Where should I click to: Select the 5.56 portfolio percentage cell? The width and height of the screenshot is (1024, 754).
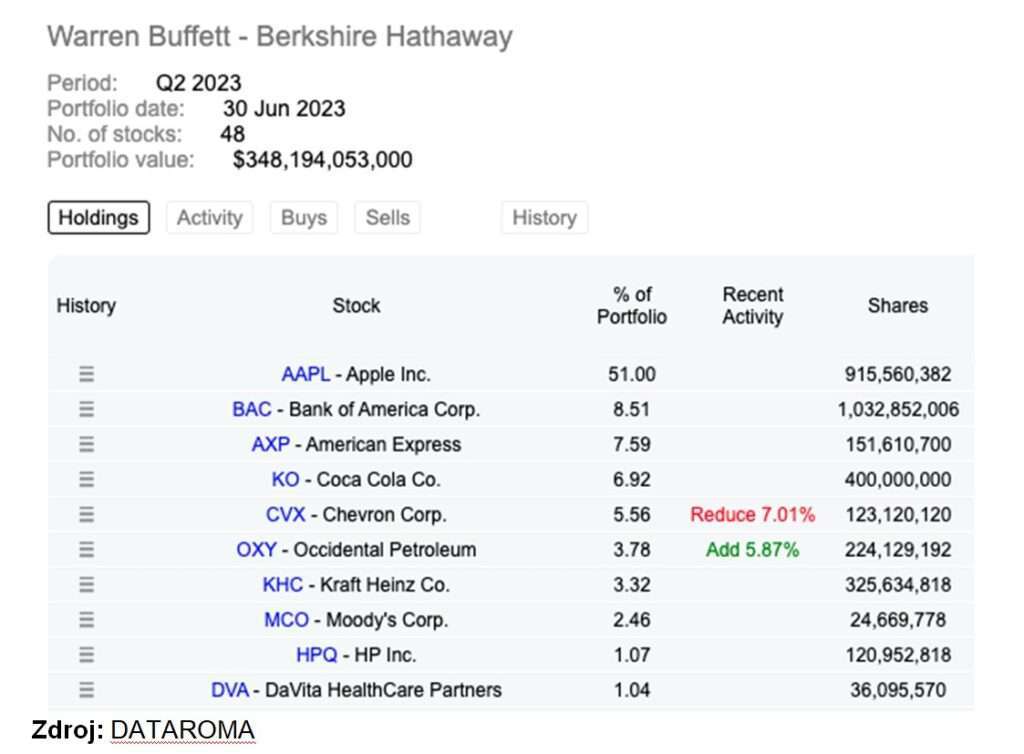[632, 514]
